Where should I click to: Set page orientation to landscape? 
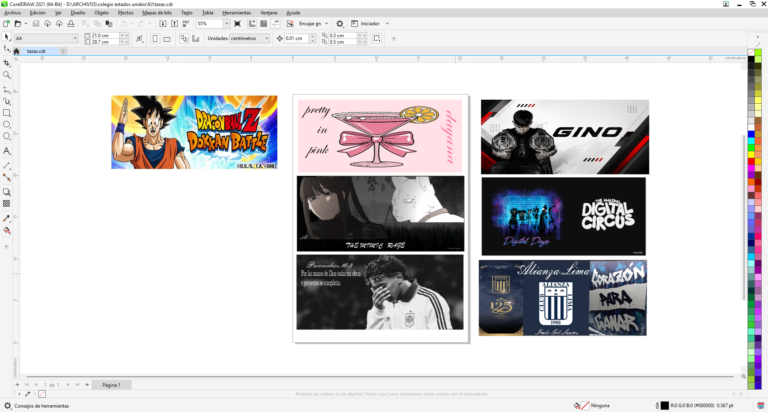click(167, 38)
